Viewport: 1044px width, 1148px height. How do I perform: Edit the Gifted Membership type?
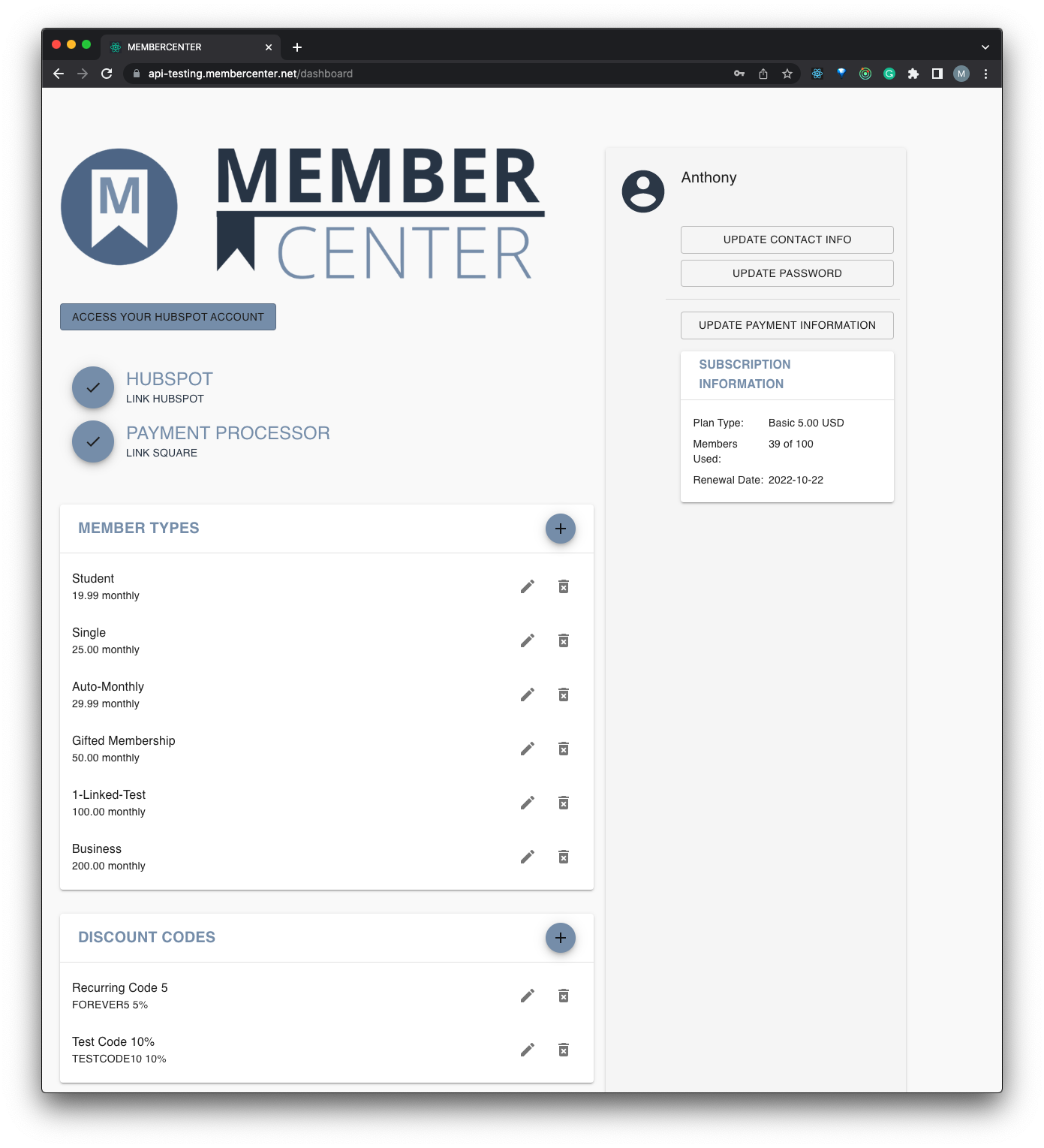pos(528,749)
